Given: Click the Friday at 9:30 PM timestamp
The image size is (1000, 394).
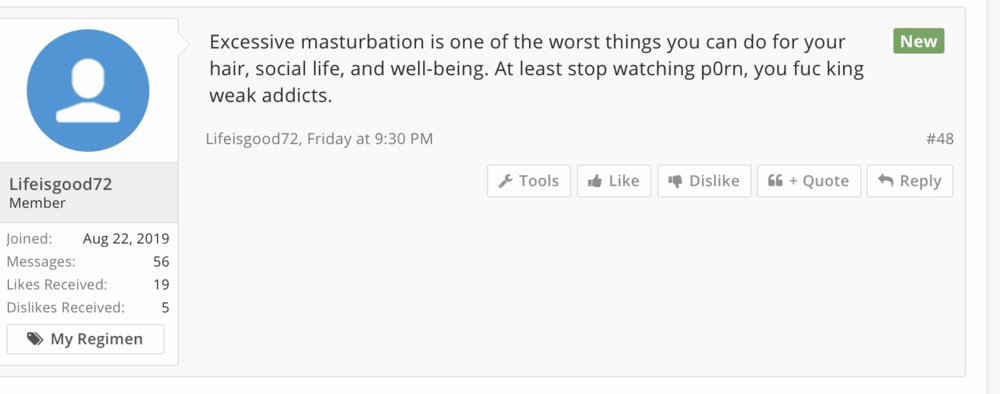Looking at the screenshot, I should 370,138.
